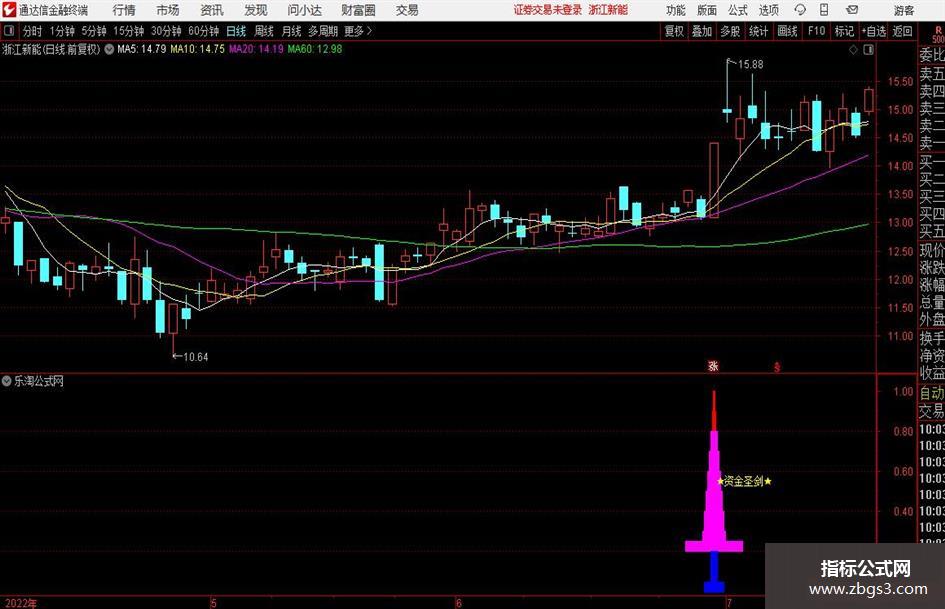Open F10 company info
The image size is (945, 609).
pyautogui.click(x=817, y=31)
